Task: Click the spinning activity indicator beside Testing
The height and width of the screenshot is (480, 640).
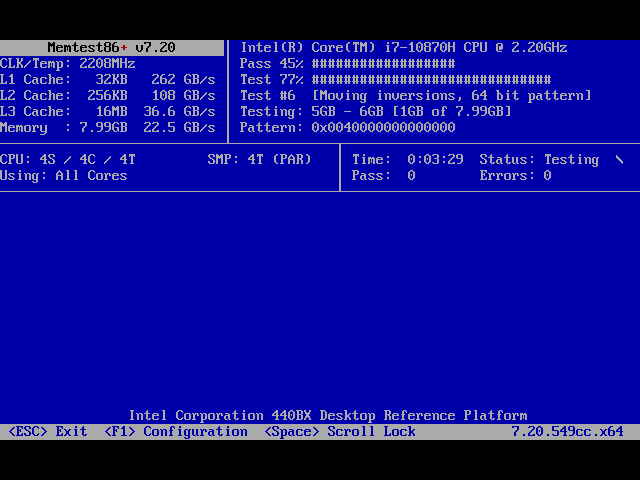Action: click(619, 160)
